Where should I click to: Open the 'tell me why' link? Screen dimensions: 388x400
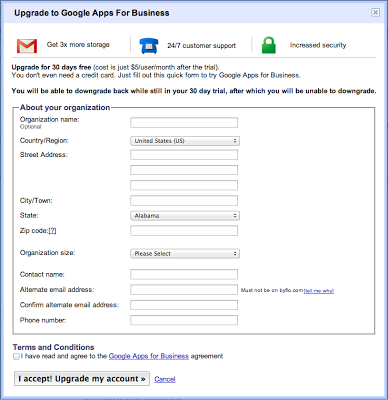click(319, 291)
